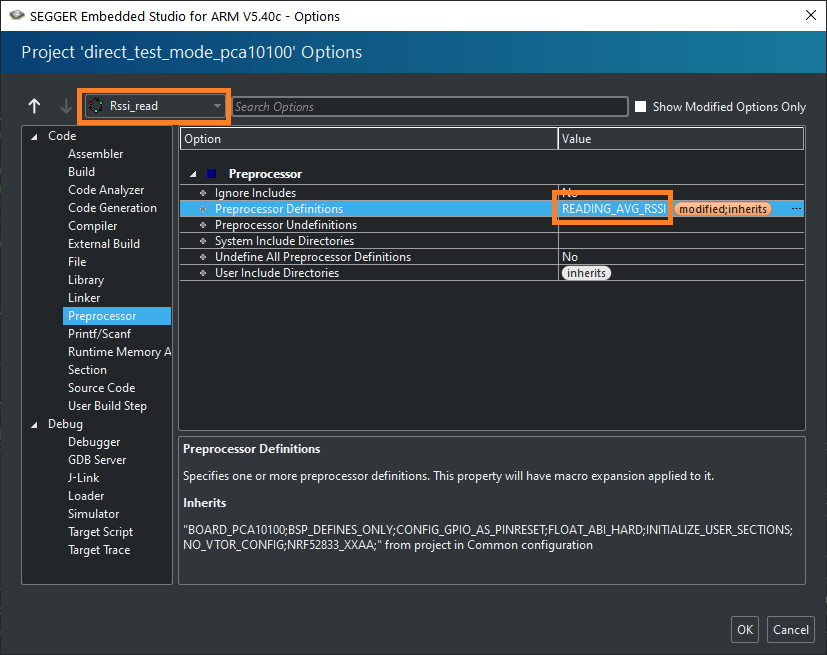Click the ellipsis button on Preprocessor Definitions
This screenshot has width=827, height=655.
click(x=796, y=209)
